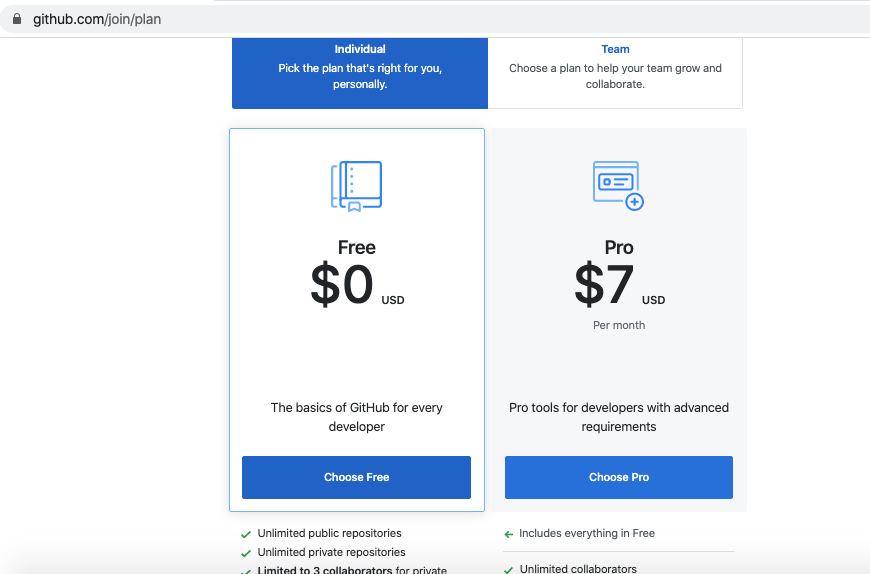Viewport: 870px width, 574px height.
Task: Click the Pro plan card icon
Action: (x=618, y=186)
